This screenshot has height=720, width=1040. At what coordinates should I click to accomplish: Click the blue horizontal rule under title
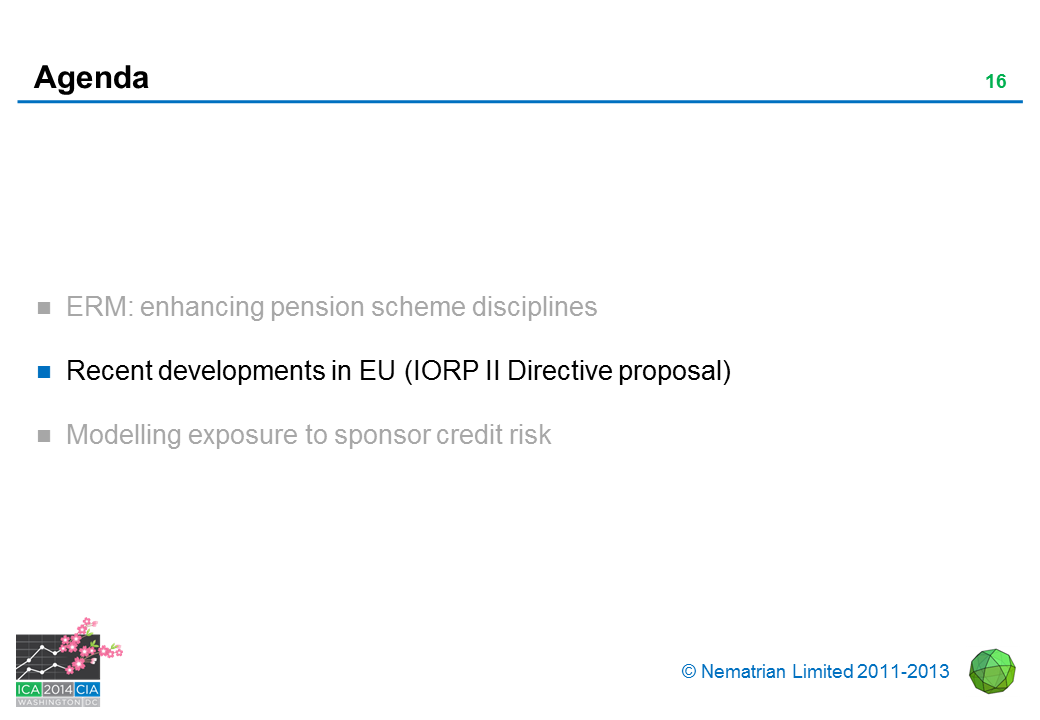tap(520, 101)
